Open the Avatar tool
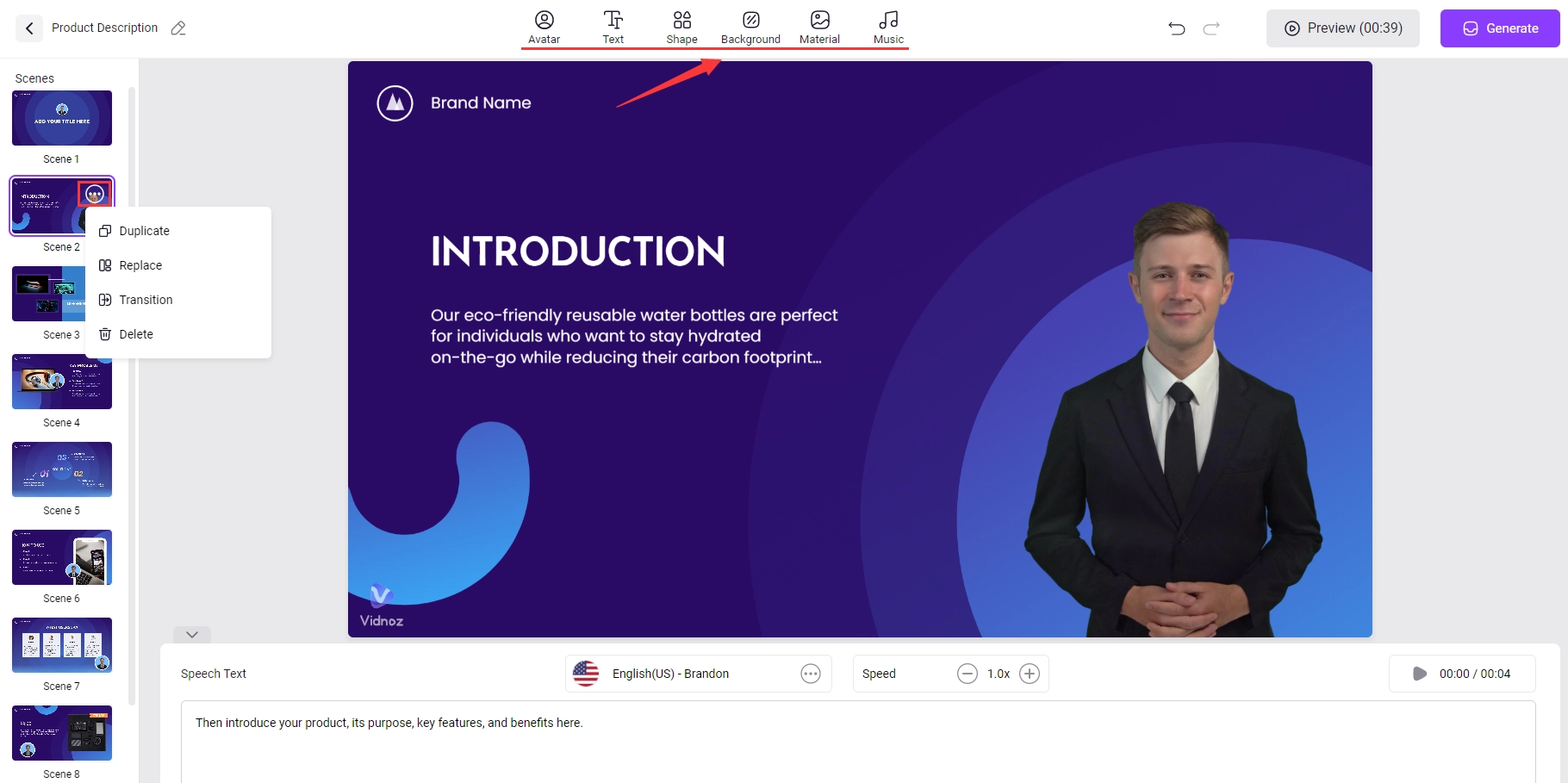 pyautogui.click(x=544, y=28)
